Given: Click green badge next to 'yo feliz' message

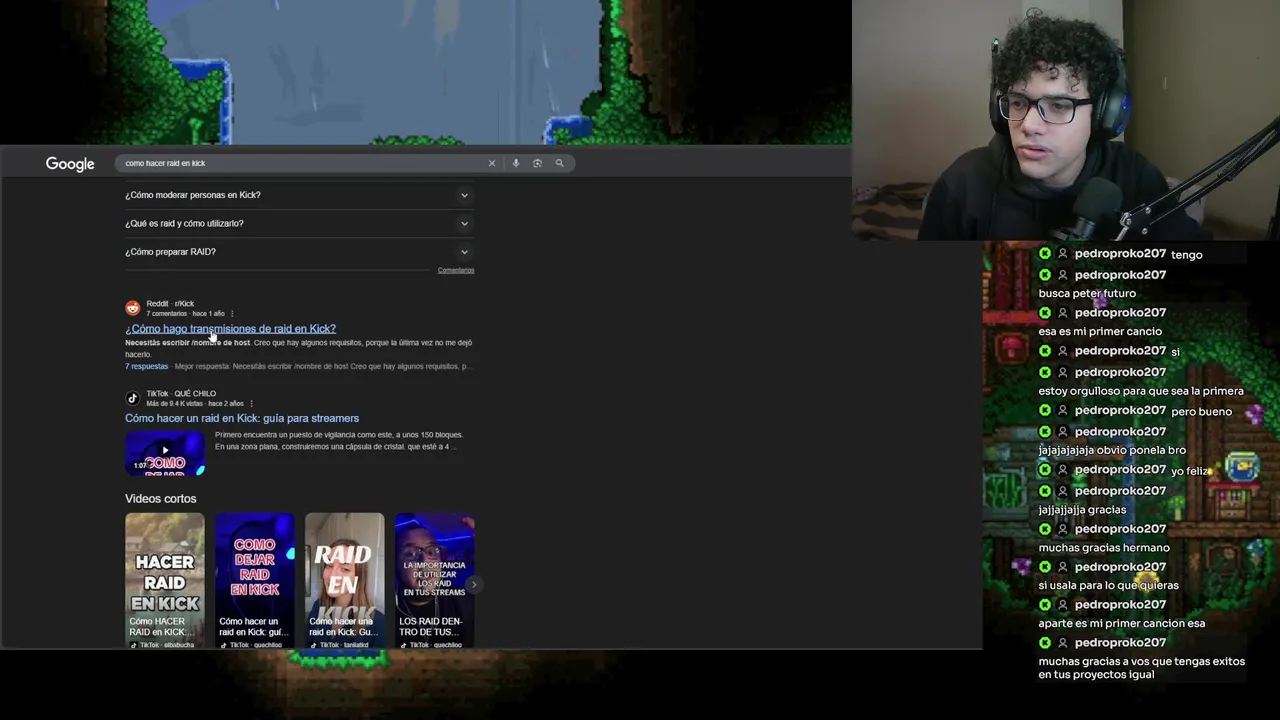Looking at the screenshot, I should tap(1045, 470).
